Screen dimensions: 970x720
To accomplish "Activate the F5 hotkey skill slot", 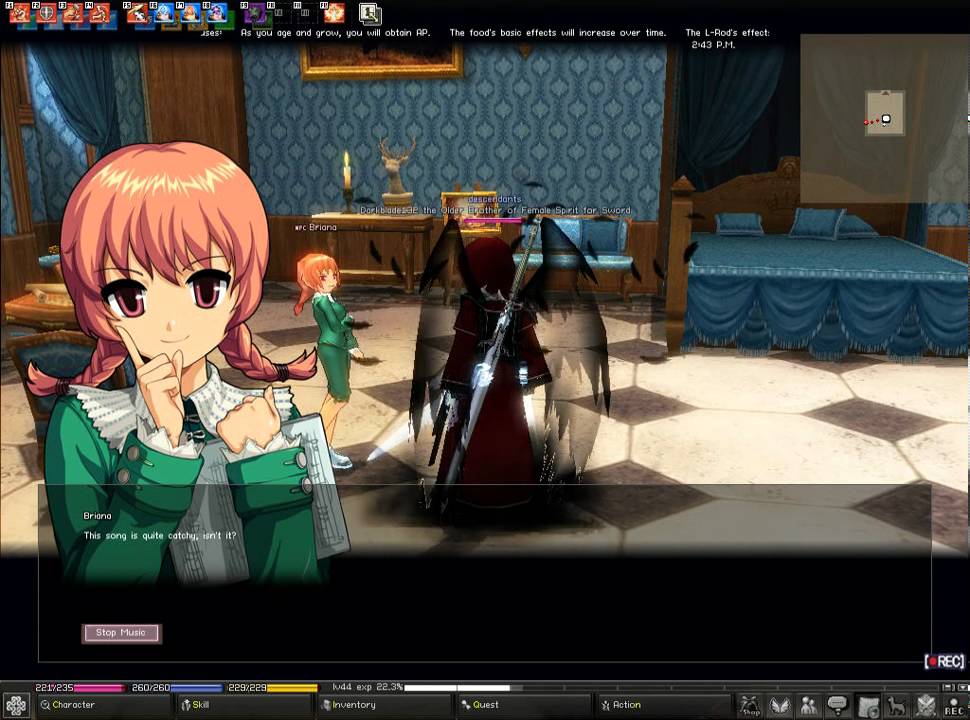I will (137, 13).
